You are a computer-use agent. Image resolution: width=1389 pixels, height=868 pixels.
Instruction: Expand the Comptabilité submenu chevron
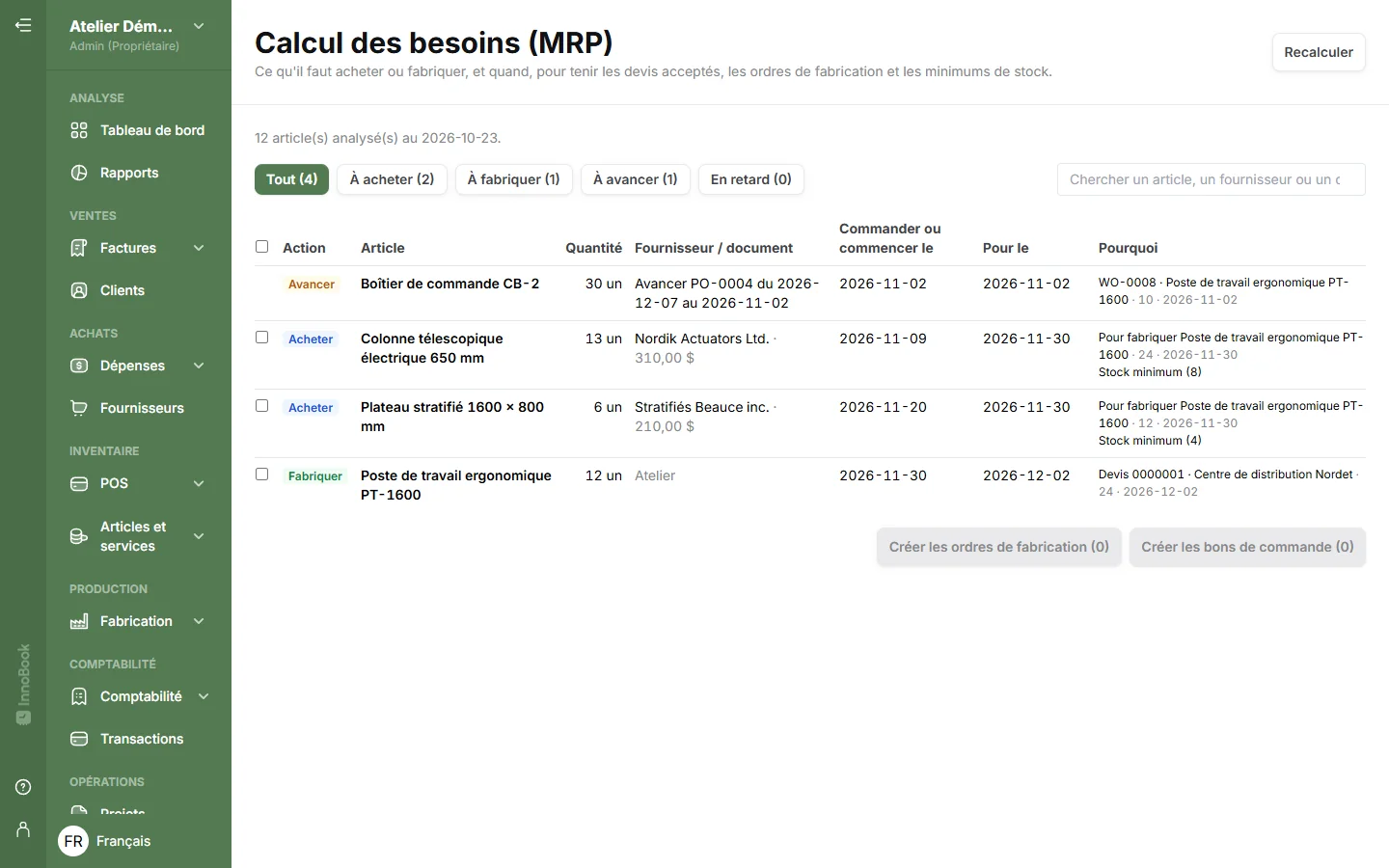tap(204, 696)
